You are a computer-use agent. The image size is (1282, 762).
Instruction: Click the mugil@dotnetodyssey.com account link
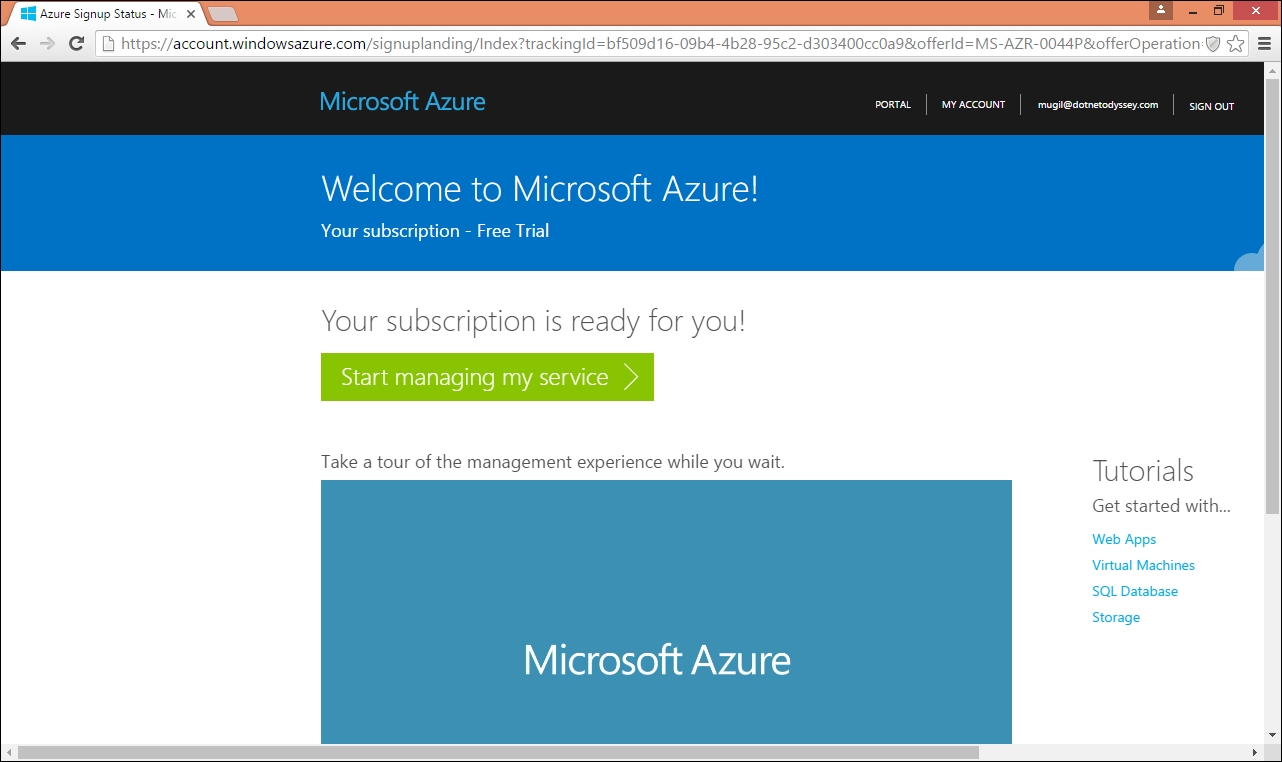1097,104
